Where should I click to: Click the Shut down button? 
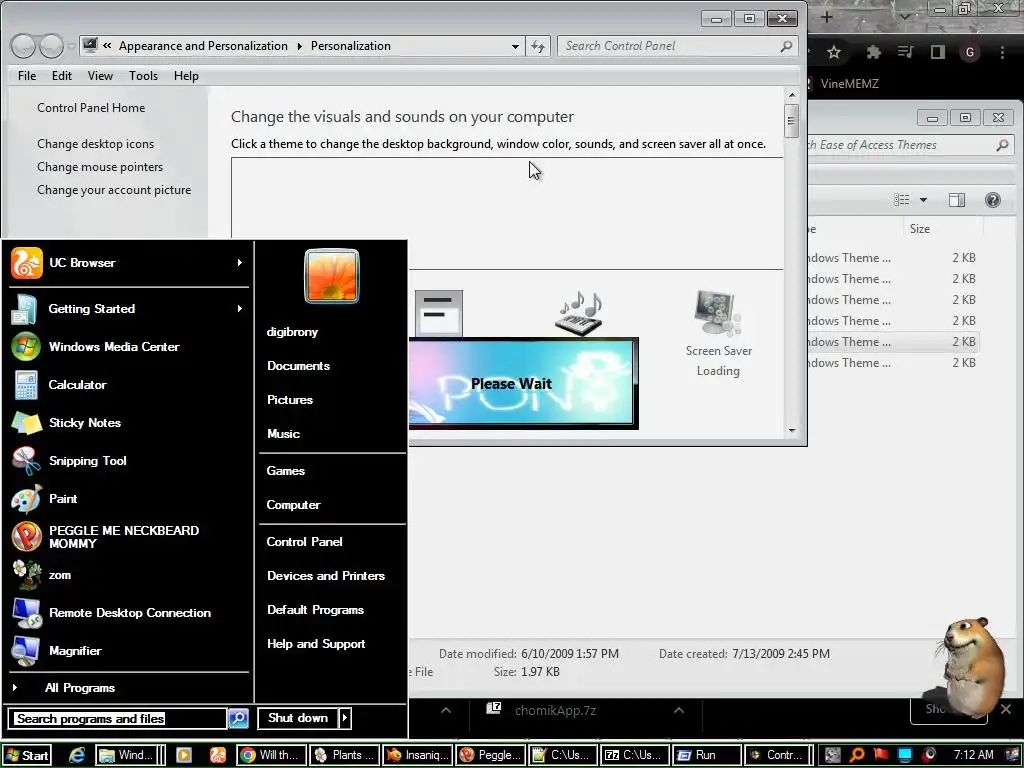pos(298,718)
